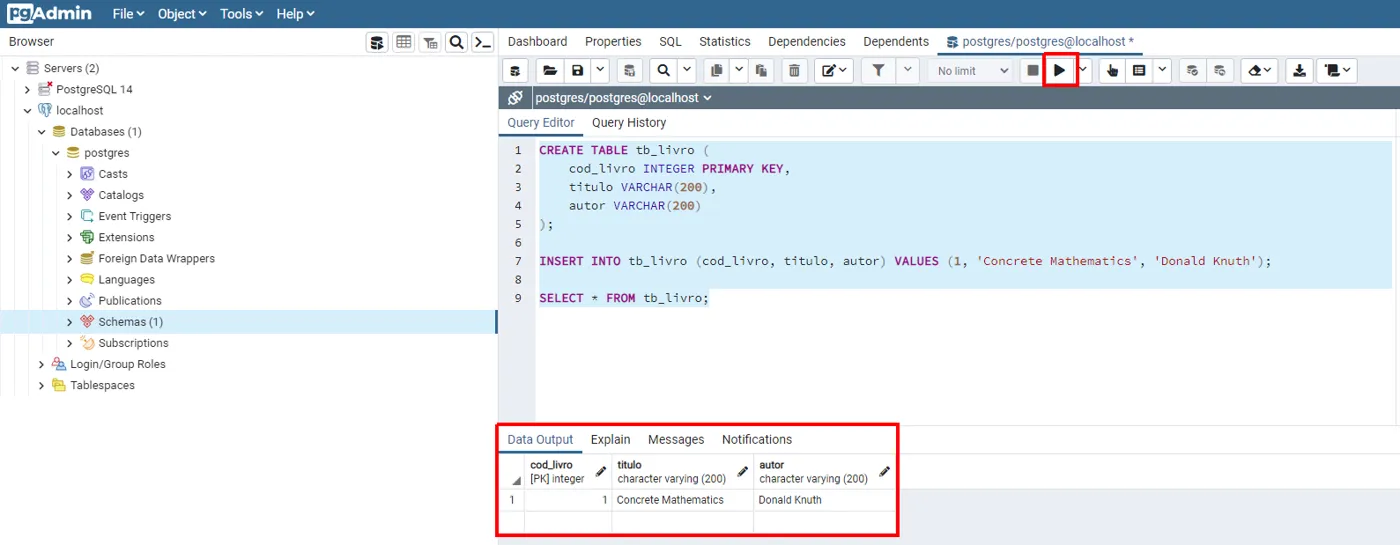
Task: Open the Execute options dropdown arrow
Action: (x=1083, y=71)
